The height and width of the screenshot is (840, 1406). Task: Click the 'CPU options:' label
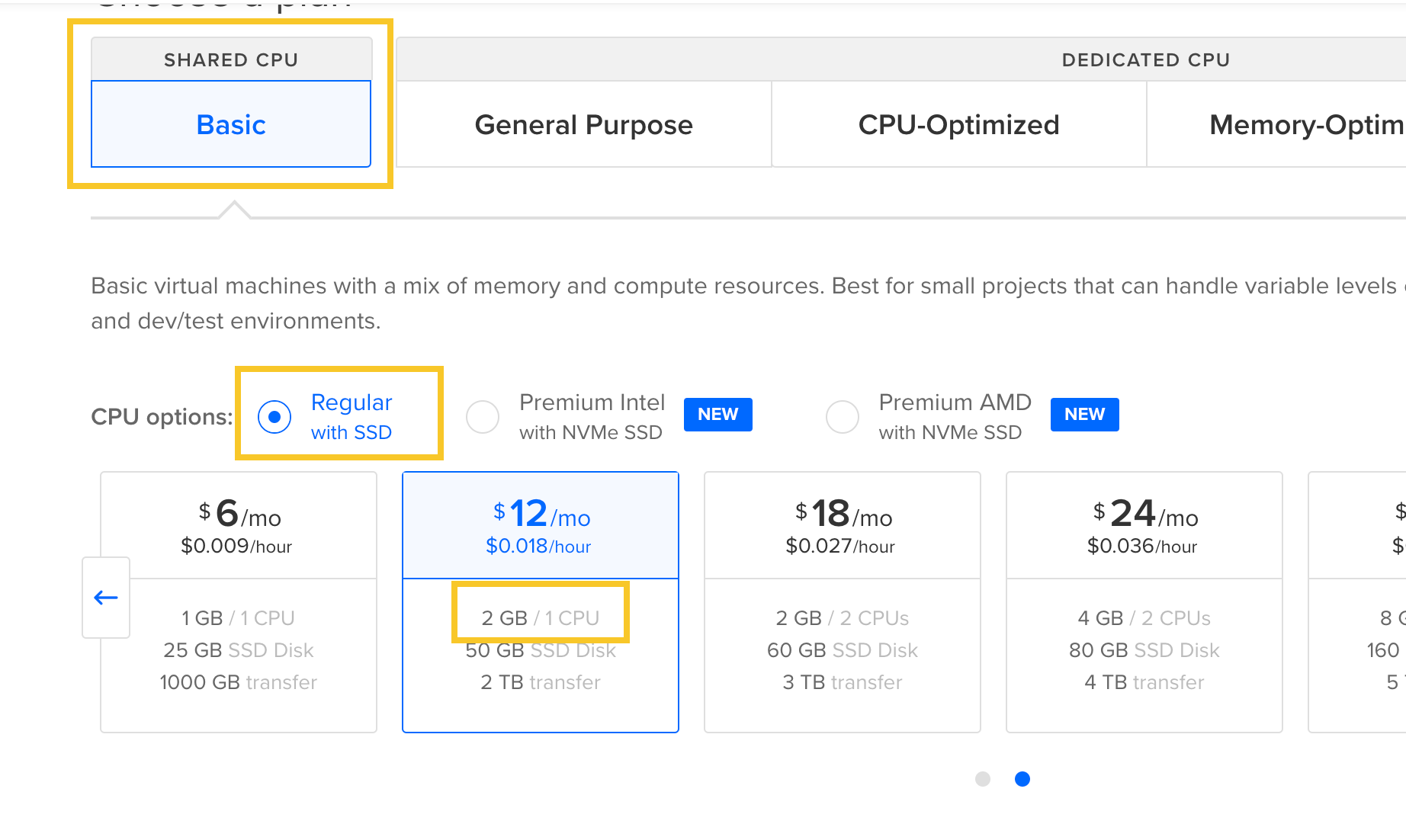tap(162, 417)
